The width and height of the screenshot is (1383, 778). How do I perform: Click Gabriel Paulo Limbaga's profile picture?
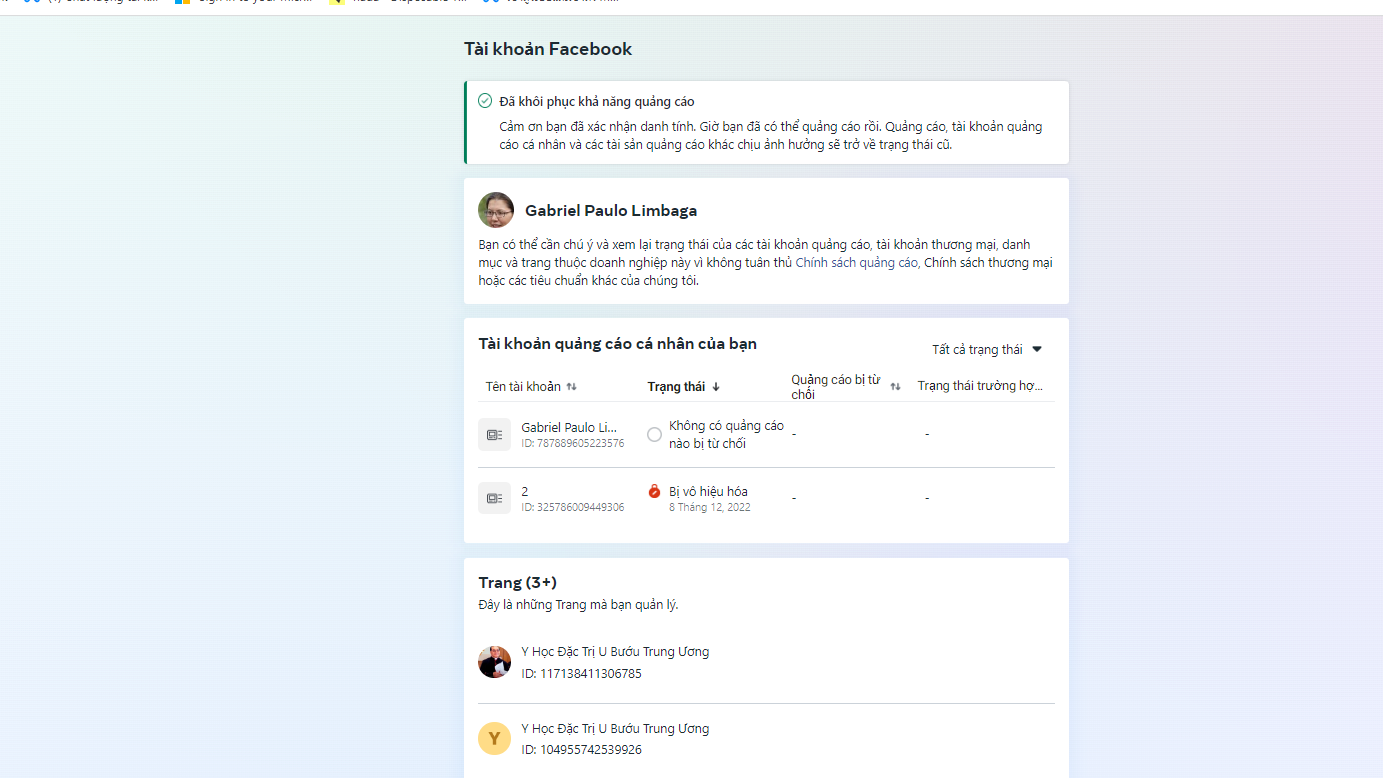(496, 210)
